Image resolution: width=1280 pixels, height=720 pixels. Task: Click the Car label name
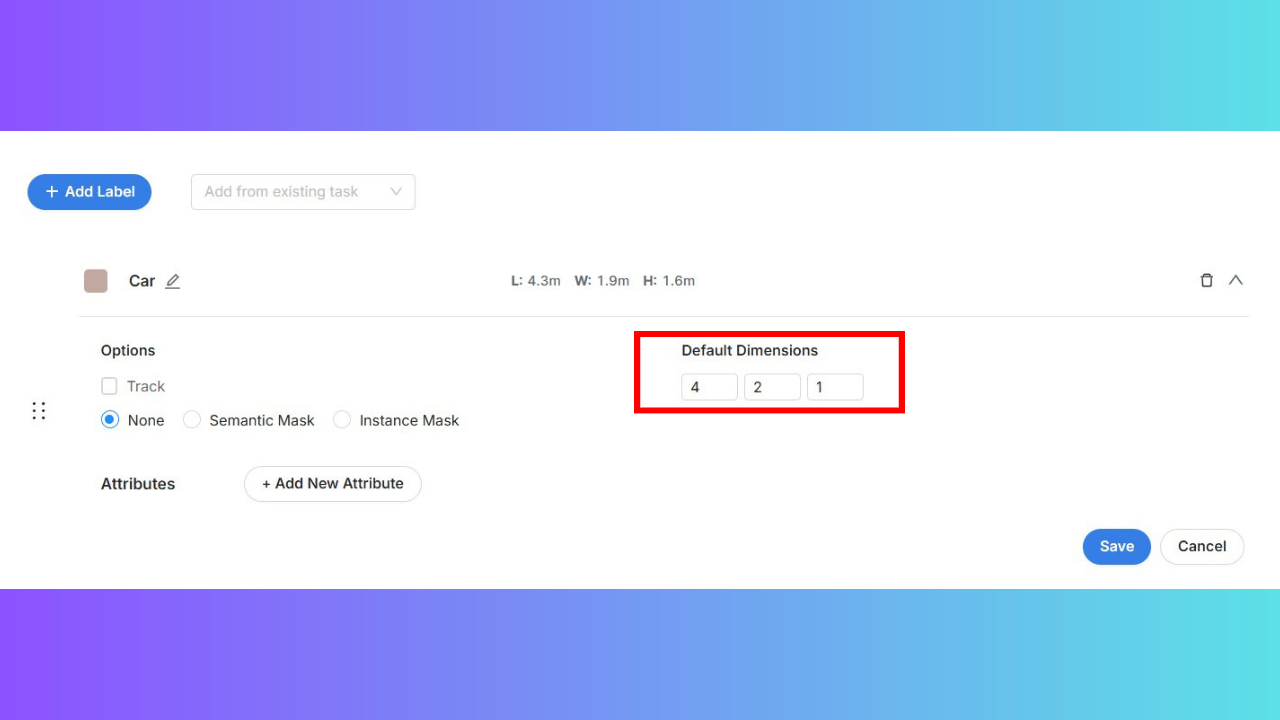[x=142, y=281]
